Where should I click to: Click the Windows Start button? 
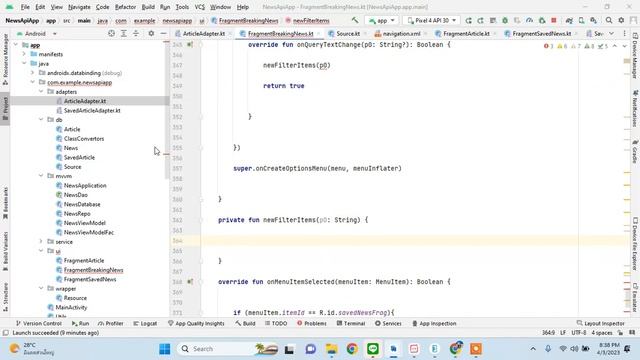pyautogui.click(x=165, y=349)
